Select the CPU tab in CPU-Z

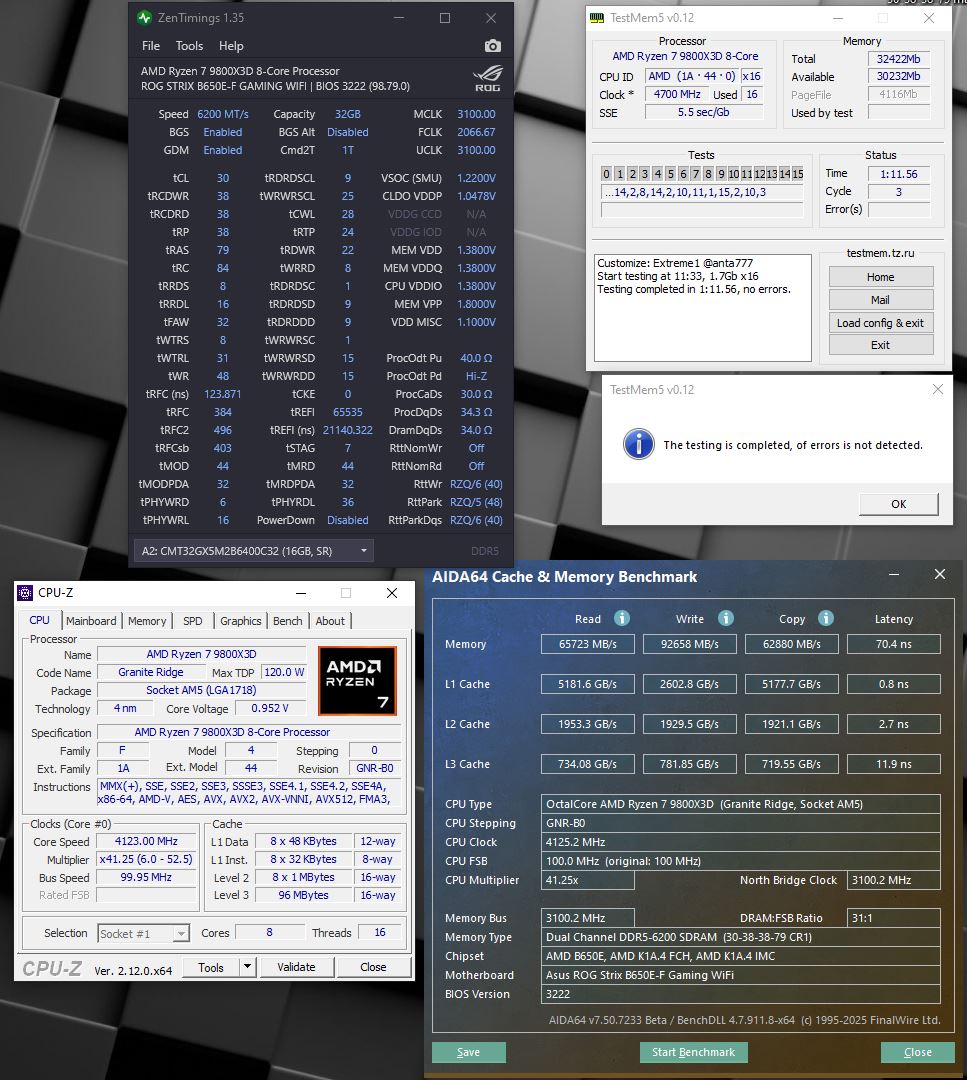point(39,620)
